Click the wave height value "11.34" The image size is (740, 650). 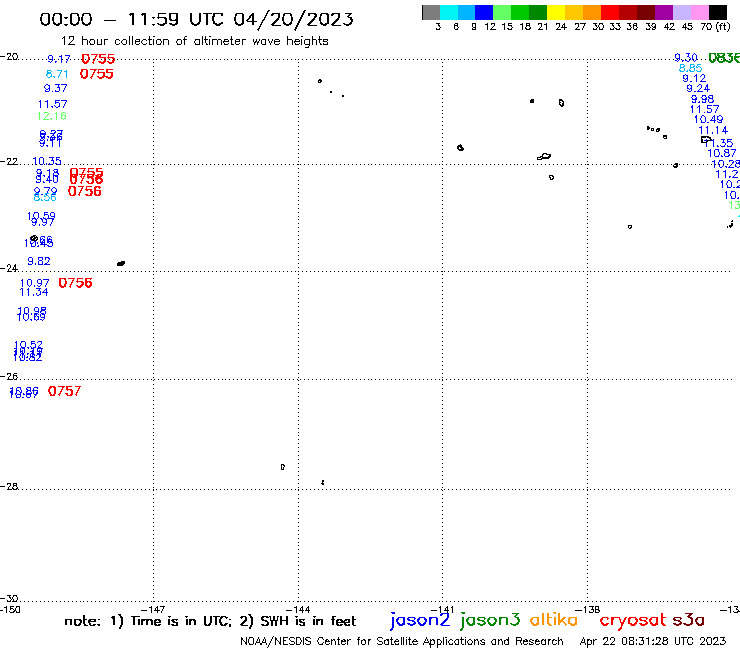coord(34,293)
